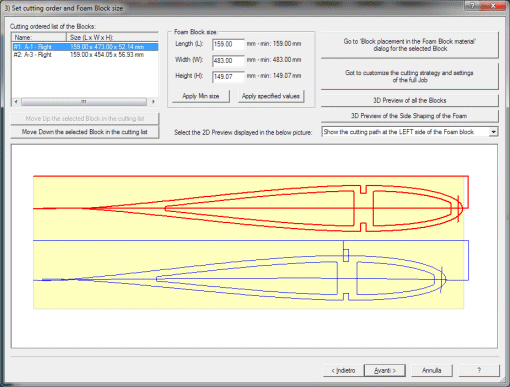510x387 pixels.
Task: Click Apply Min size button
Action: coord(201,96)
